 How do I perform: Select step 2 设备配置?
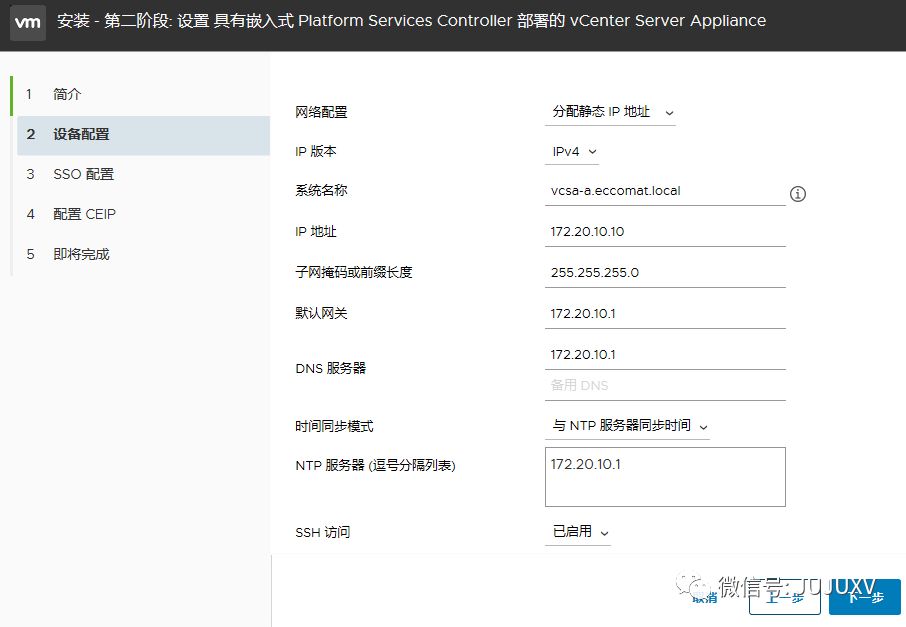point(143,135)
